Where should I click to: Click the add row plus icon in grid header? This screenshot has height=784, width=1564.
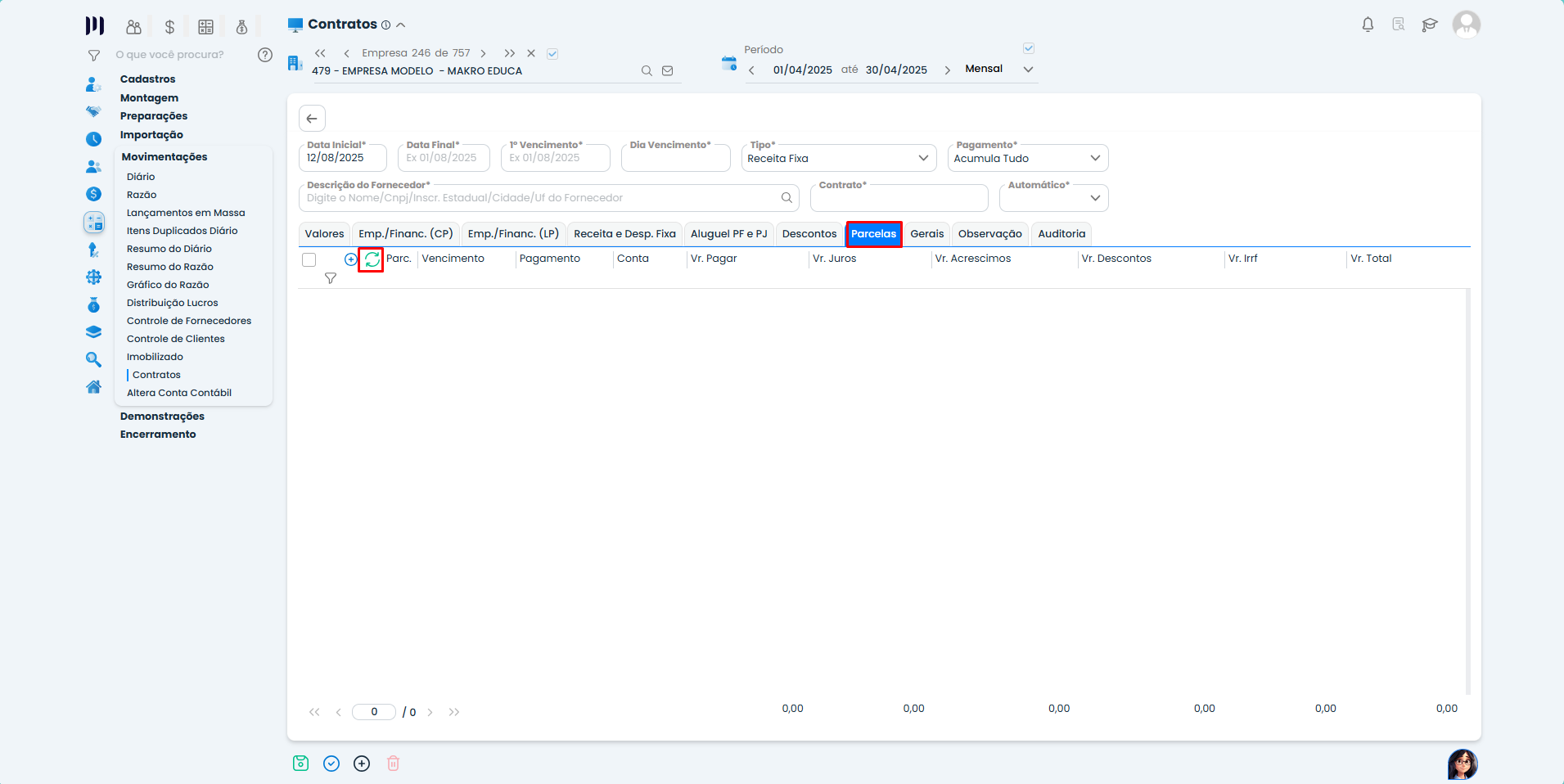click(x=351, y=259)
